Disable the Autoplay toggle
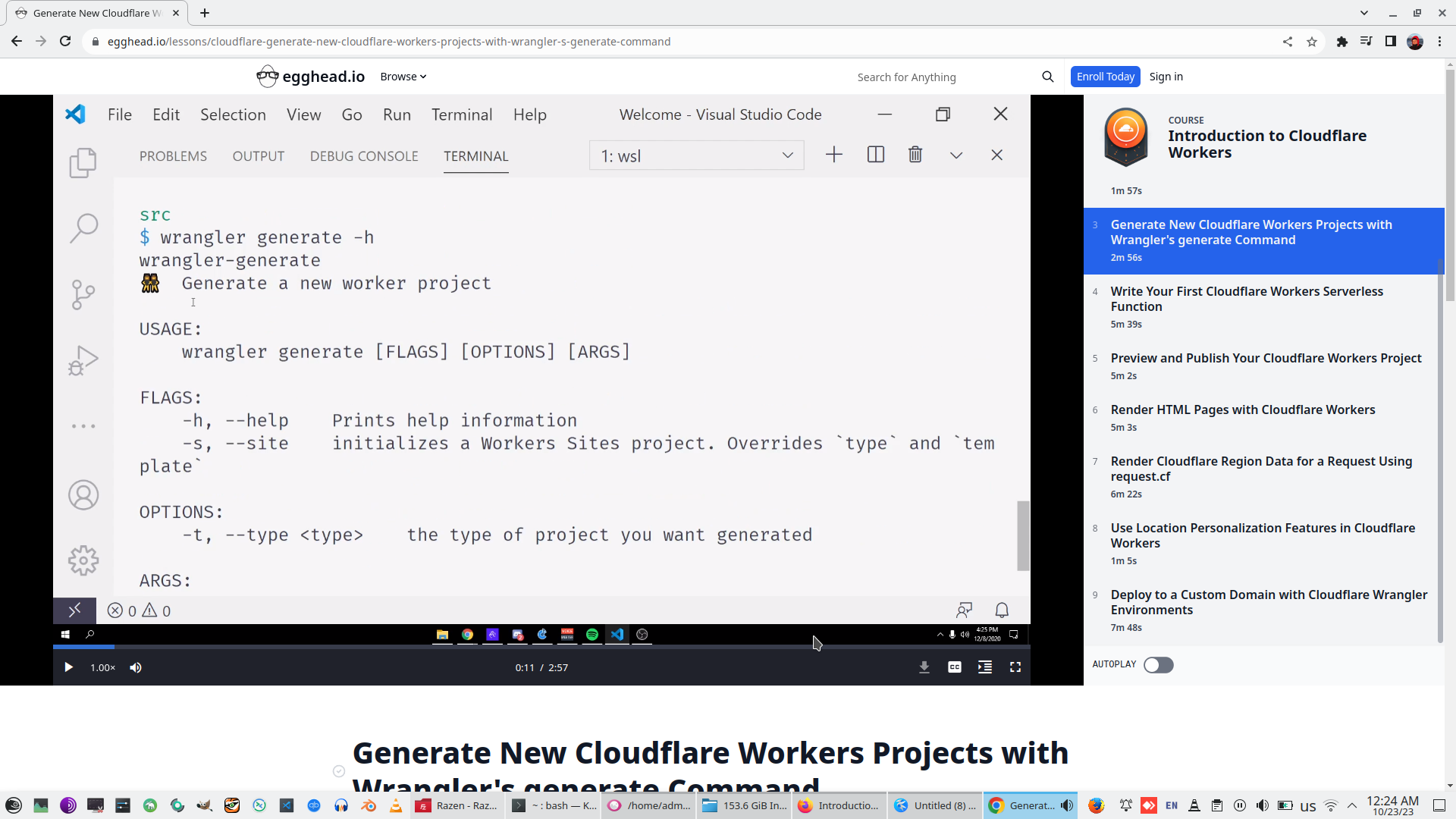Screen dimensions: 1456x819 [1158, 664]
